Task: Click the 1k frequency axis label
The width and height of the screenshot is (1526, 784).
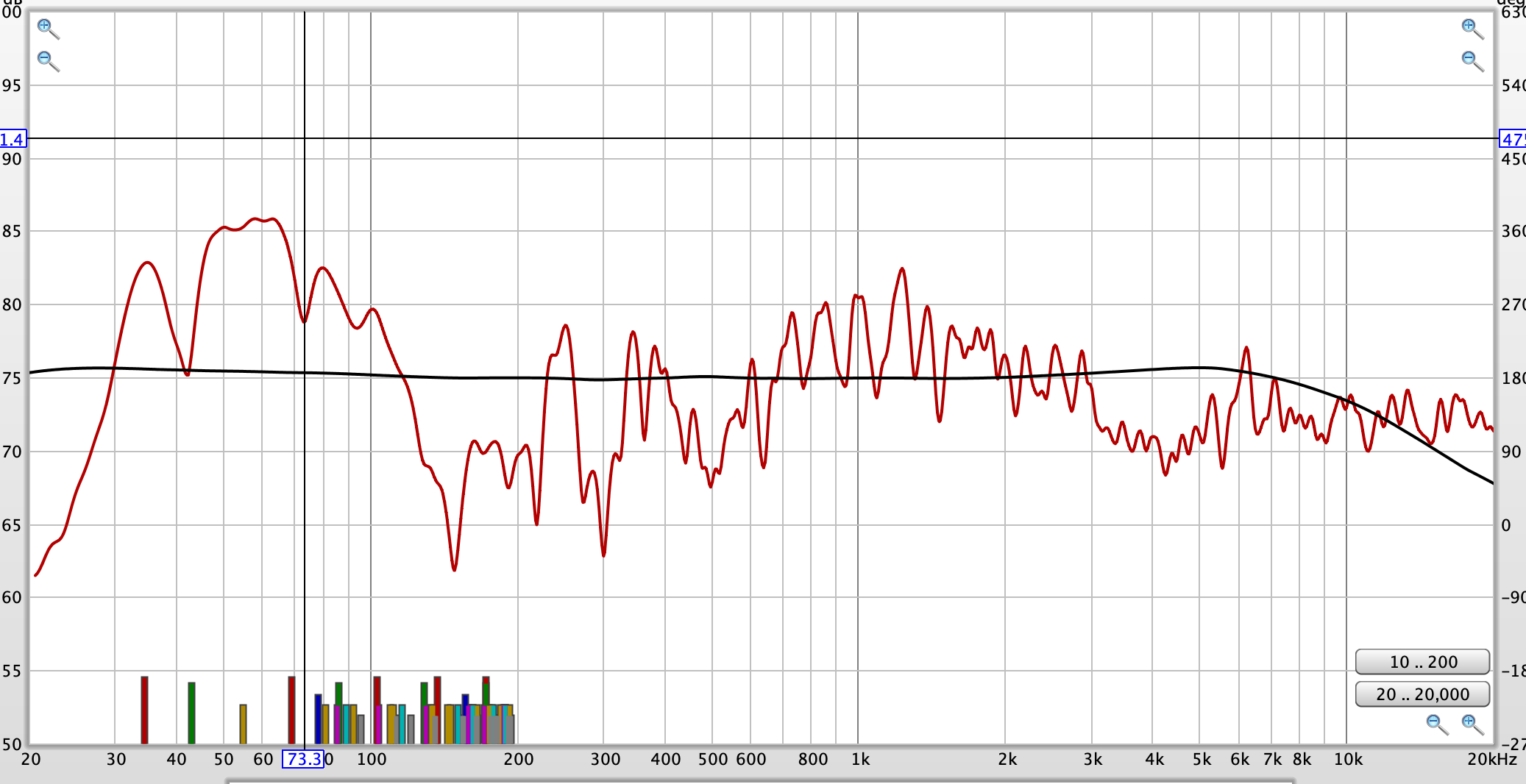Action: tap(860, 759)
